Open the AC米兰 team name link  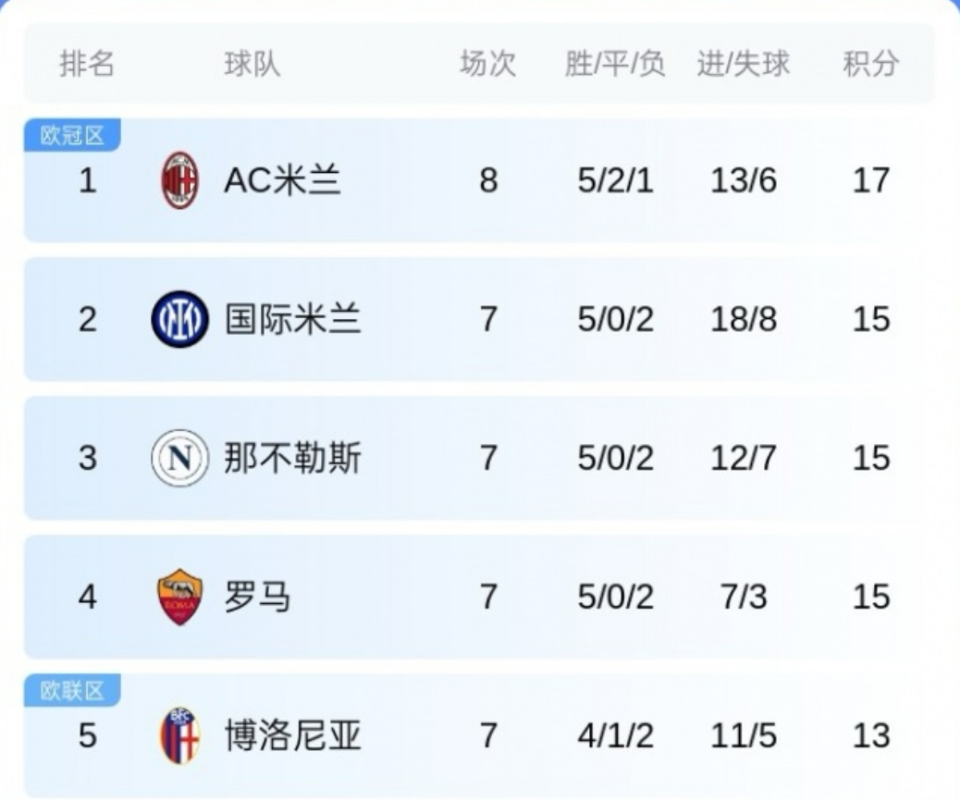pyautogui.click(x=282, y=181)
